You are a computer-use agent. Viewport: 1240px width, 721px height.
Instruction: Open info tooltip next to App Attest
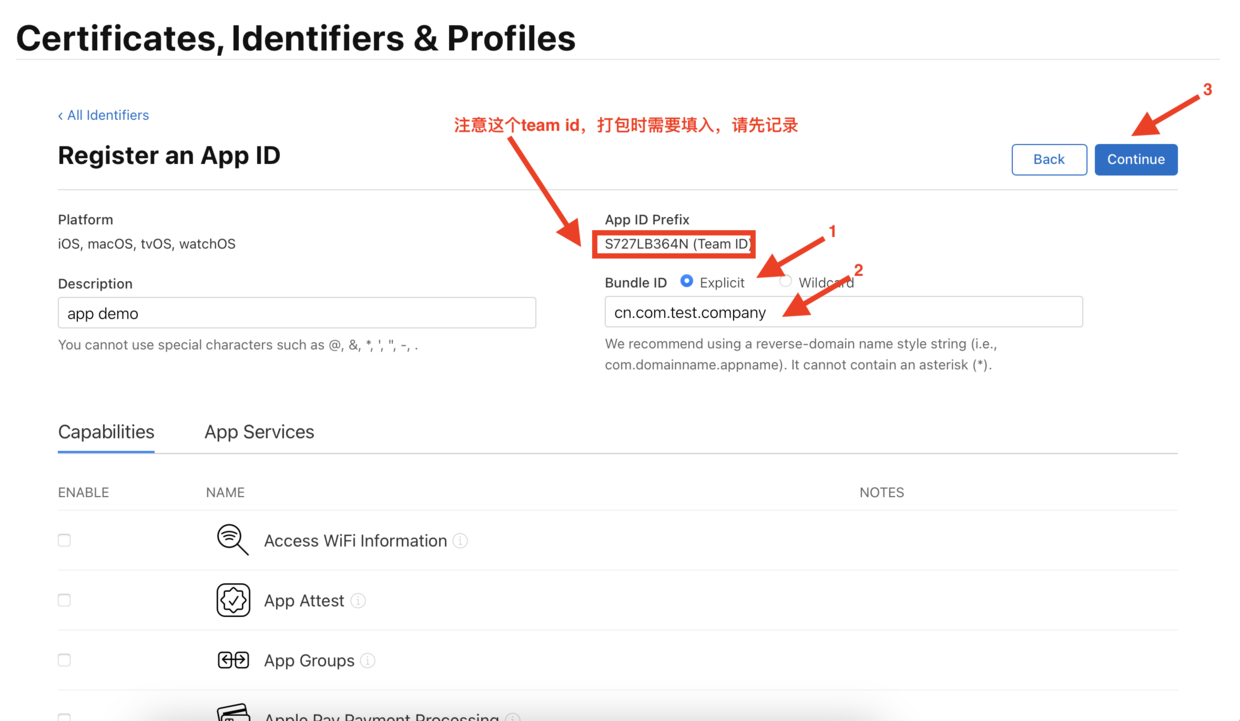[358, 601]
